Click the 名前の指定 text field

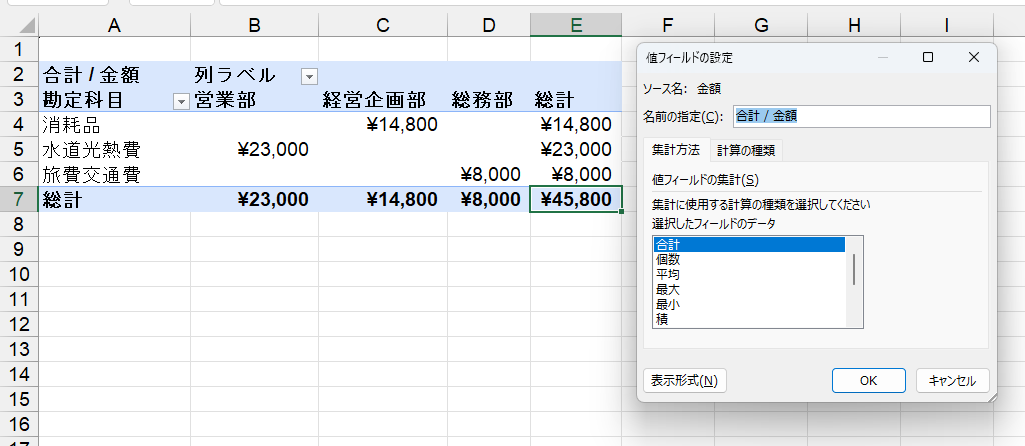861,116
